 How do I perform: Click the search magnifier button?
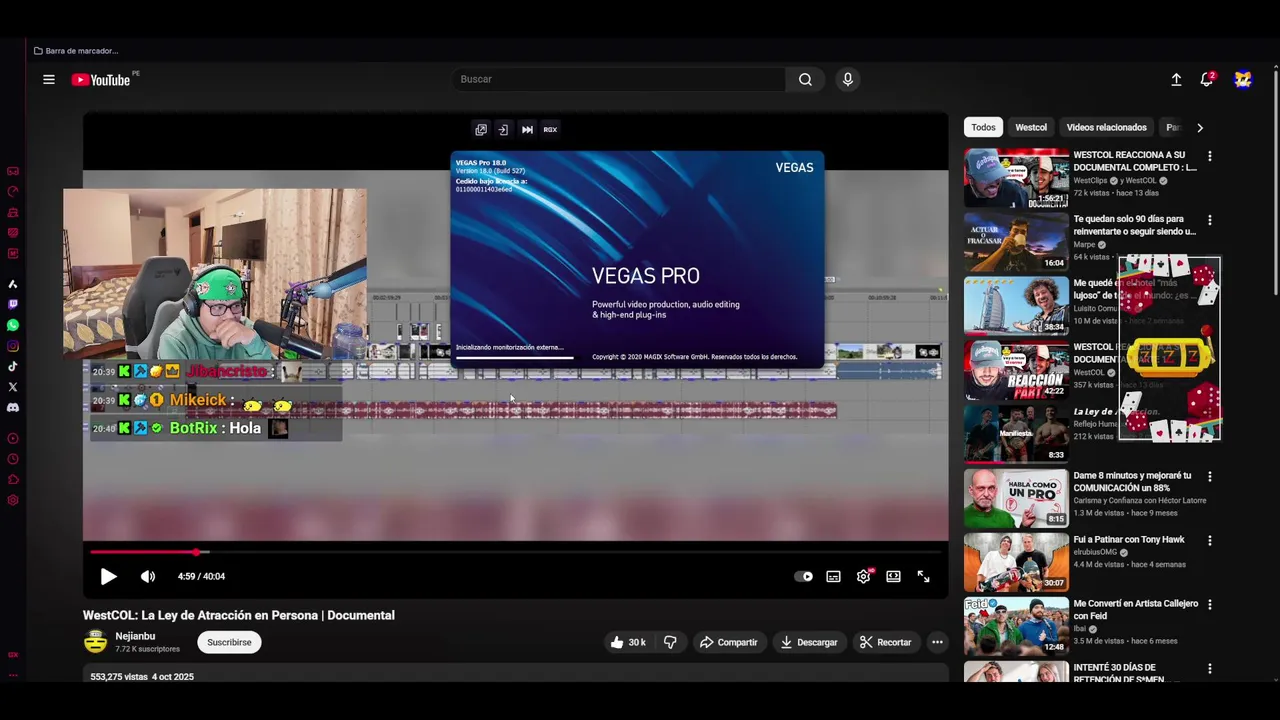click(805, 79)
